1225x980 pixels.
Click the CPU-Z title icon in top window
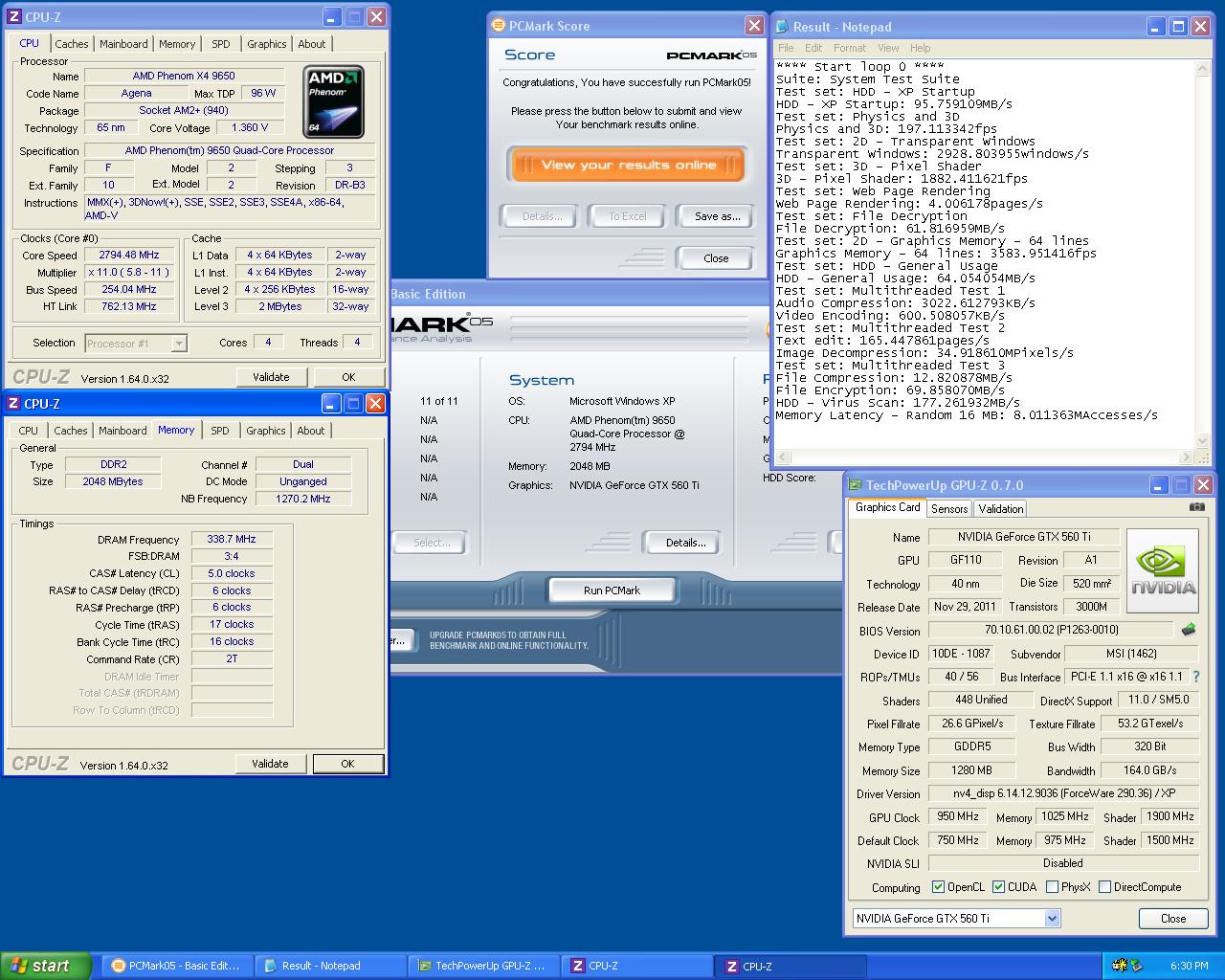coord(13,17)
